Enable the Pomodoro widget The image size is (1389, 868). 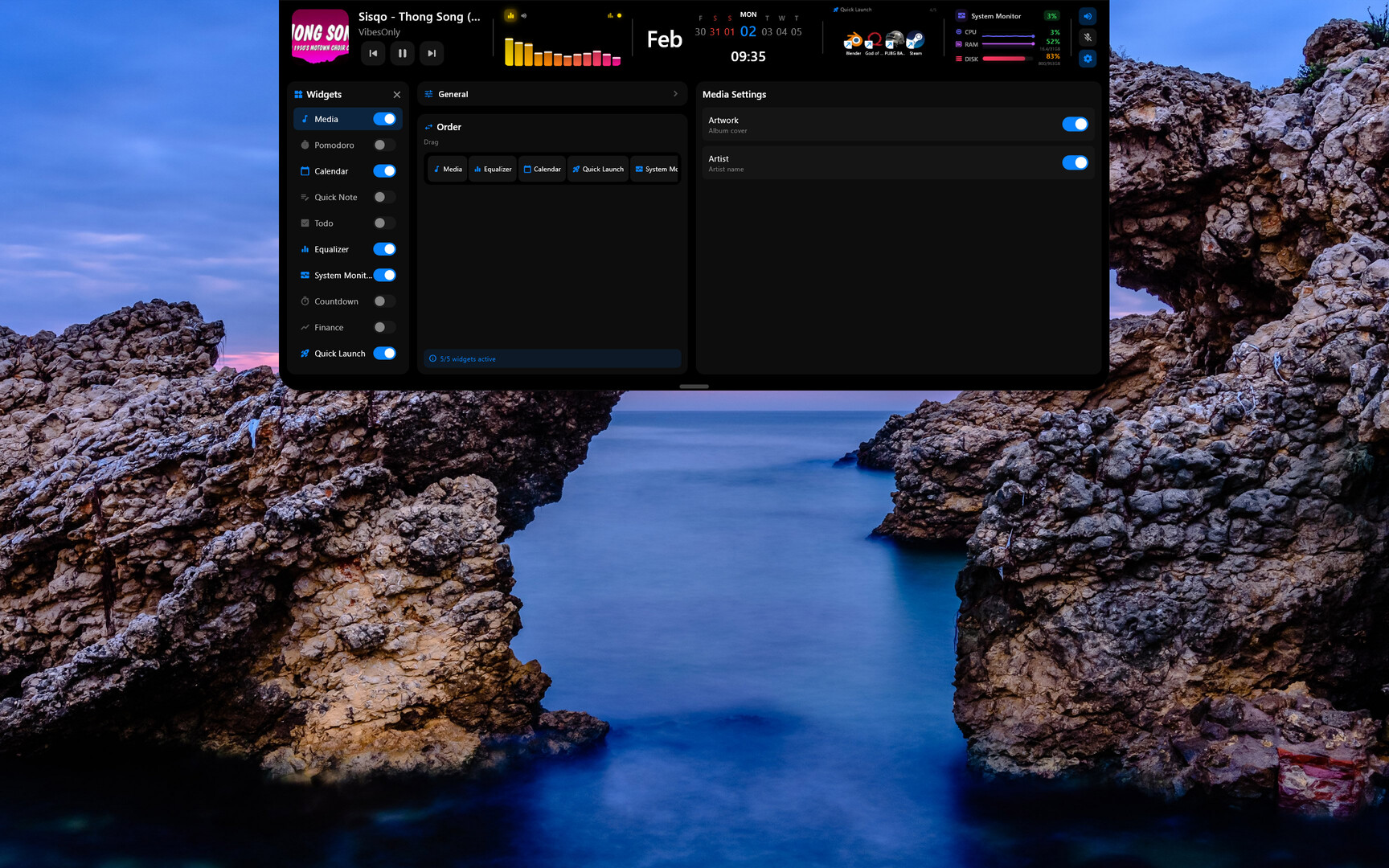[383, 145]
